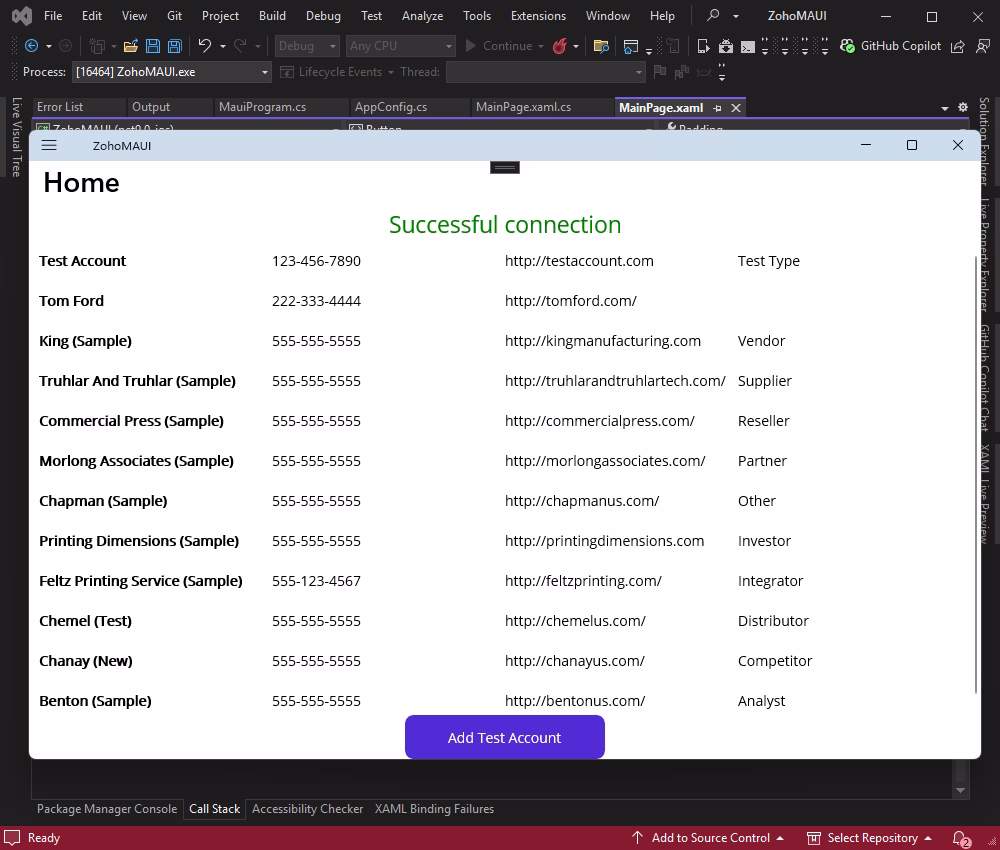Open the Process combo box
Image resolution: width=1000 pixels, height=850 pixels.
172,72
